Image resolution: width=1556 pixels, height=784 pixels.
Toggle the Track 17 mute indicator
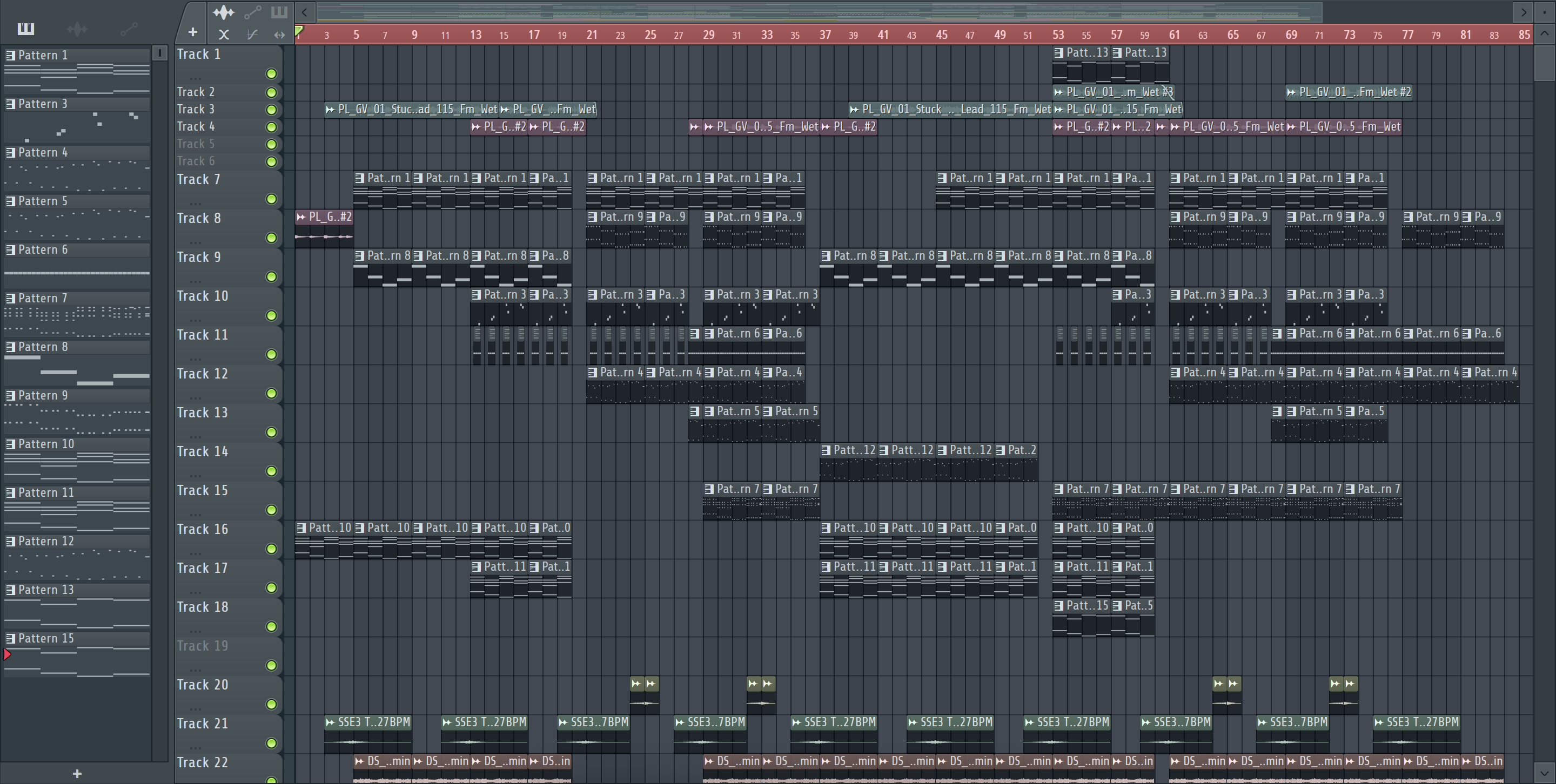[x=271, y=587]
